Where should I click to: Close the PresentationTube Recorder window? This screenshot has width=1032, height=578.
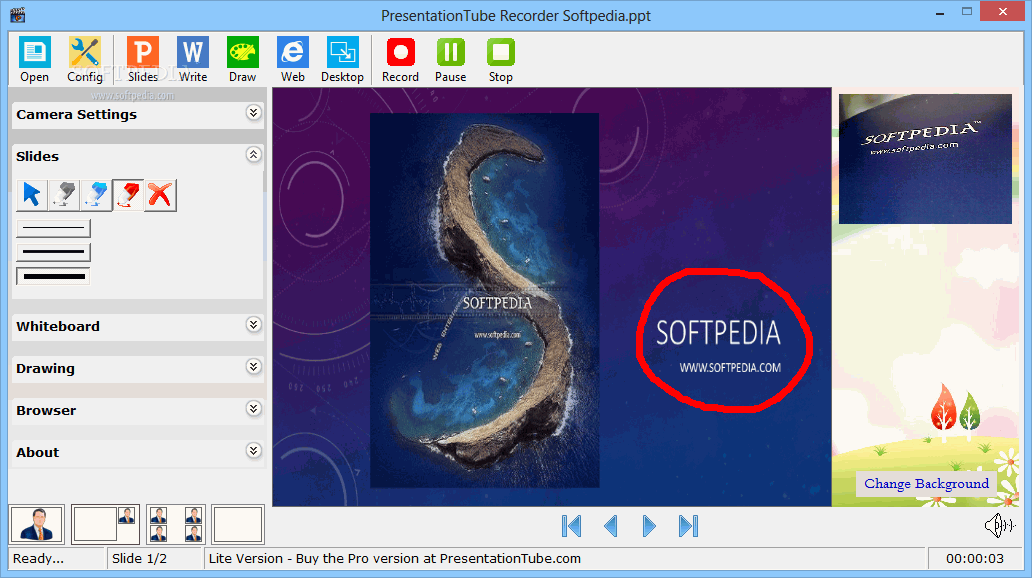point(1002,11)
